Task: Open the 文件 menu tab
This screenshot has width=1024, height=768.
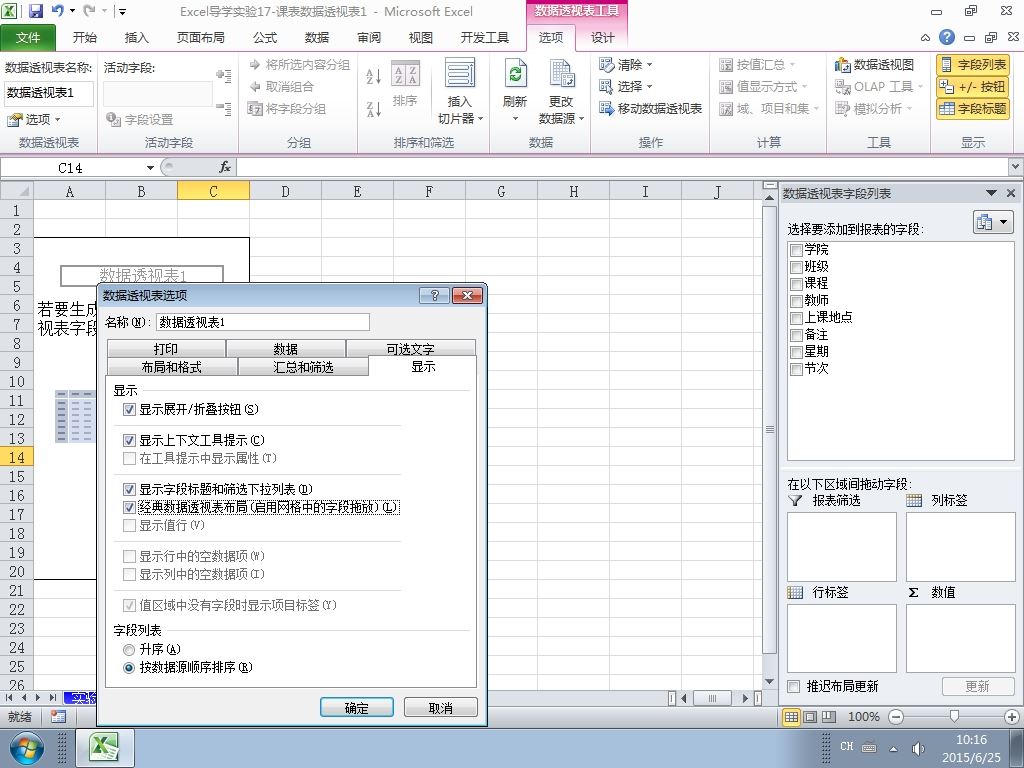Action: coord(28,38)
